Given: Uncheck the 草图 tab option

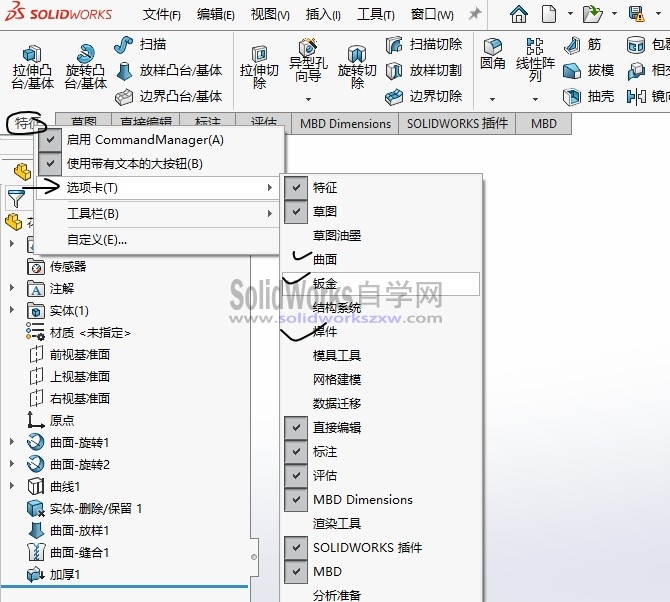Looking at the screenshot, I should 296,211.
